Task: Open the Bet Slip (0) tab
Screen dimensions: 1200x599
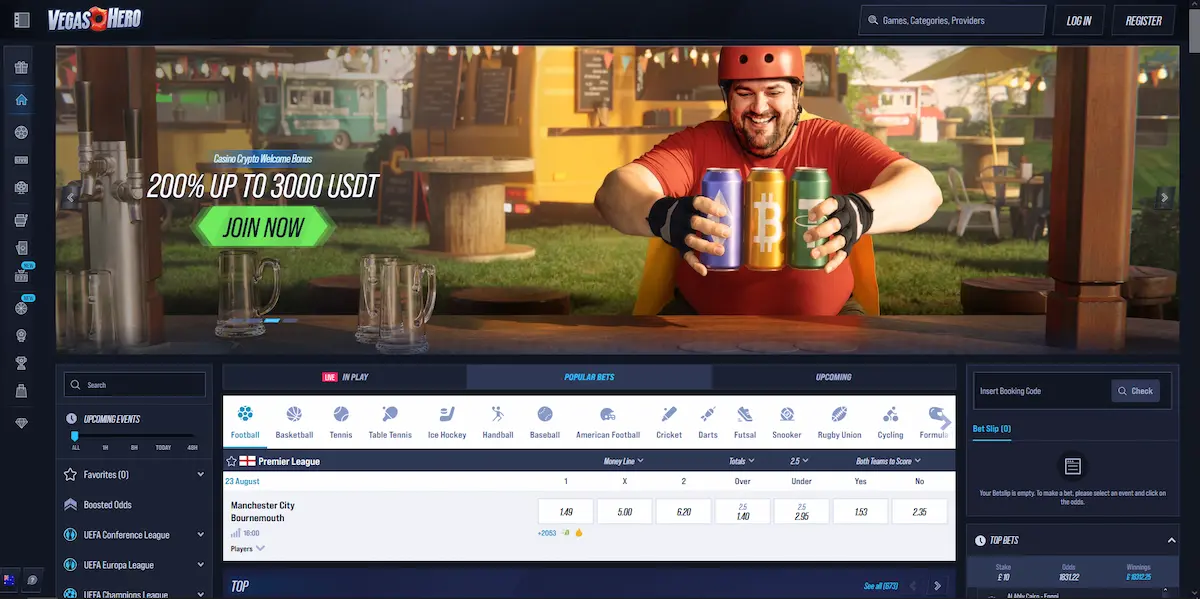Action: click(992, 429)
